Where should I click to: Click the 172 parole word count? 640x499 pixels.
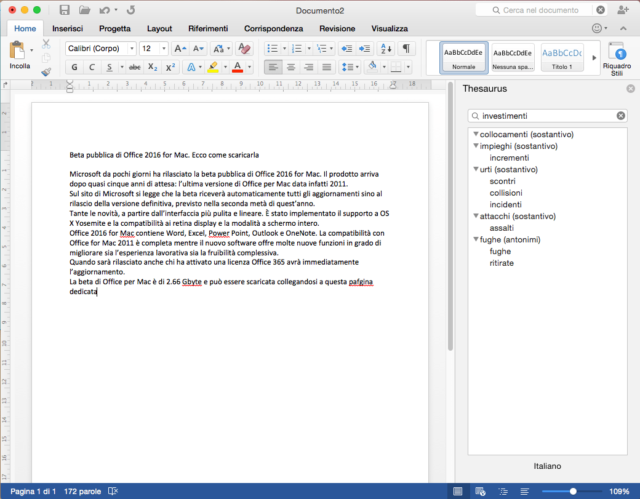(82, 491)
